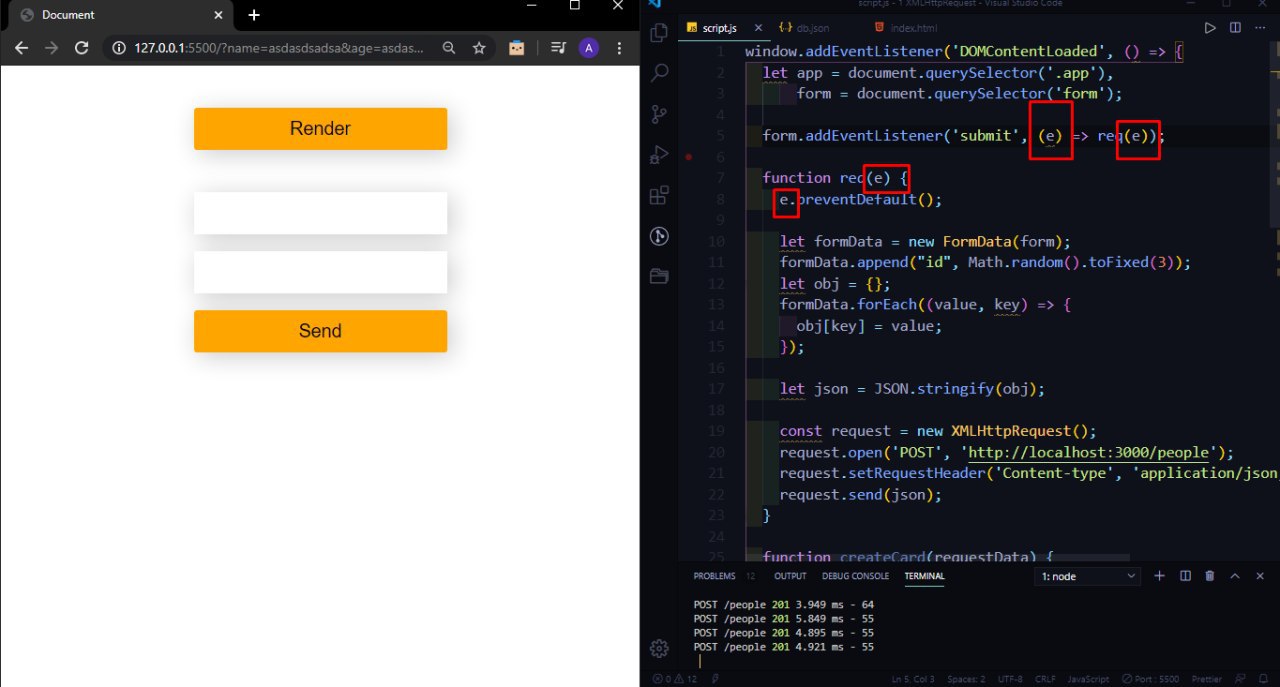Switch to the OUTPUT panel tab
The width and height of the screenshot is (1280, 687).
[790, 576]
